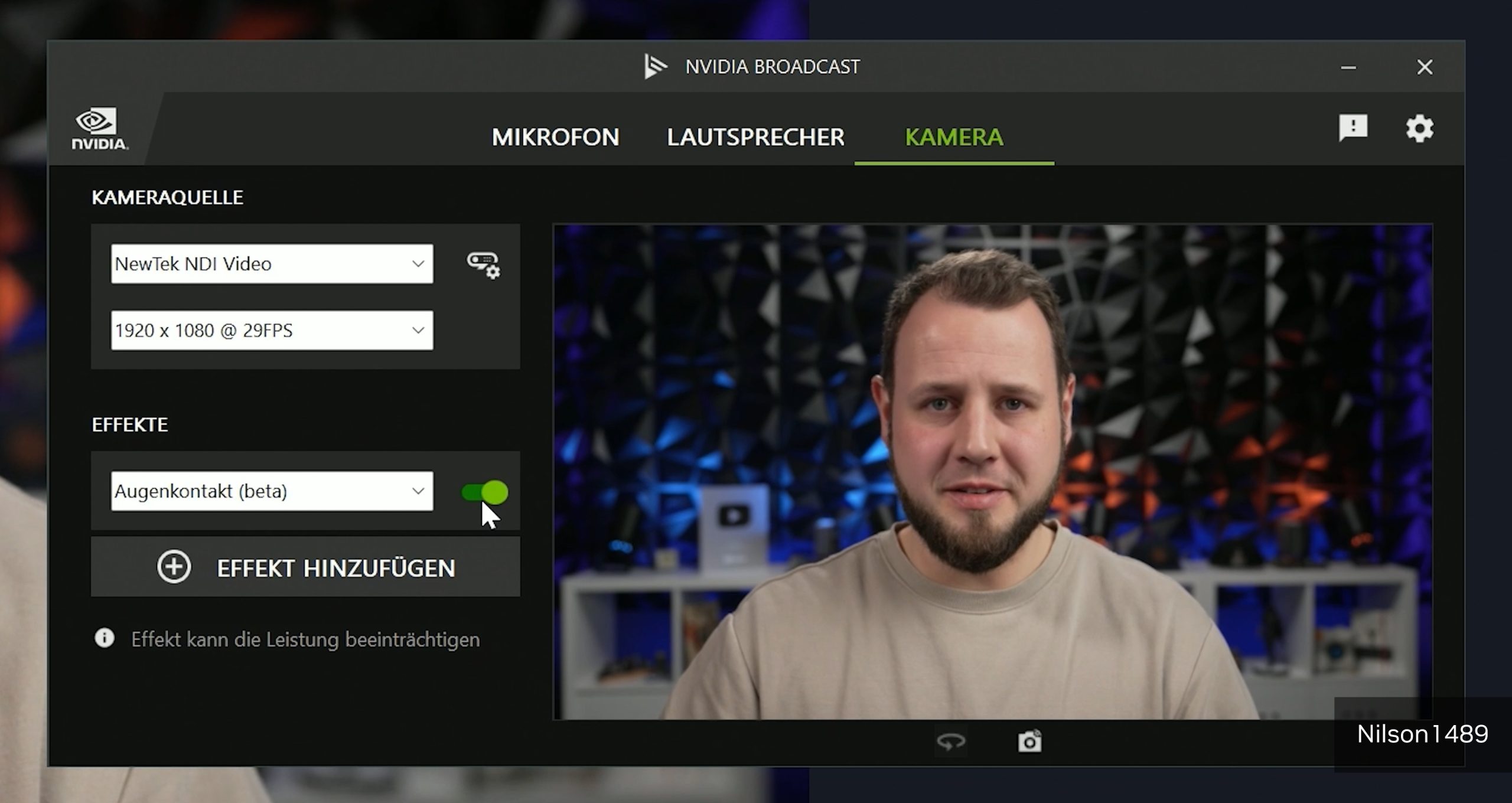Open the settings gear menu
The image size is (1512, 803).
pyautogui.click(x=1419, y=128)
